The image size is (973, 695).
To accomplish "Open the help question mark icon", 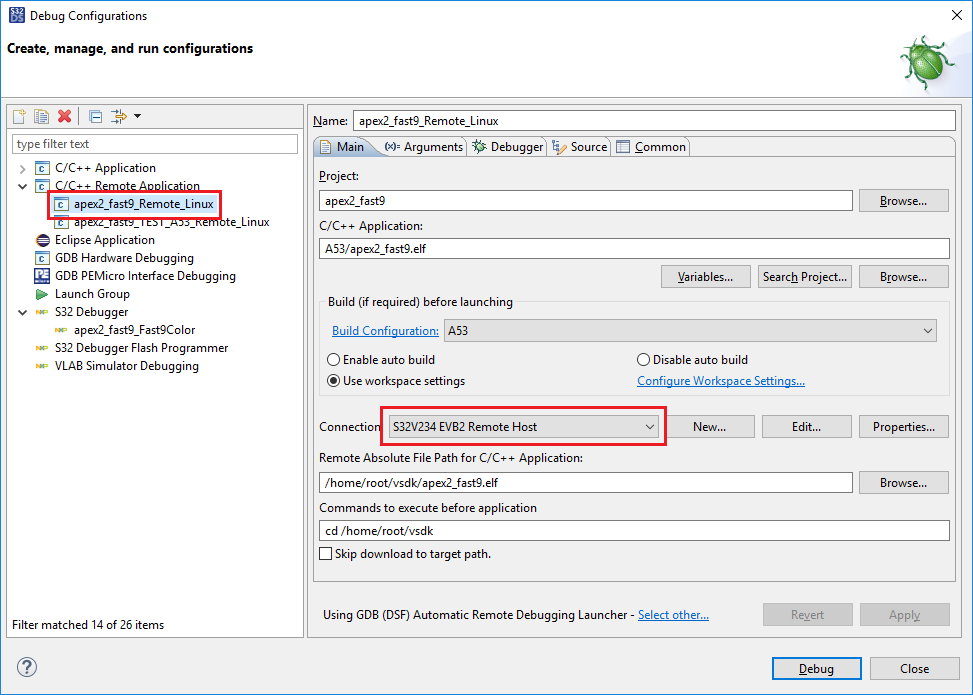I will tap(27, 667).
